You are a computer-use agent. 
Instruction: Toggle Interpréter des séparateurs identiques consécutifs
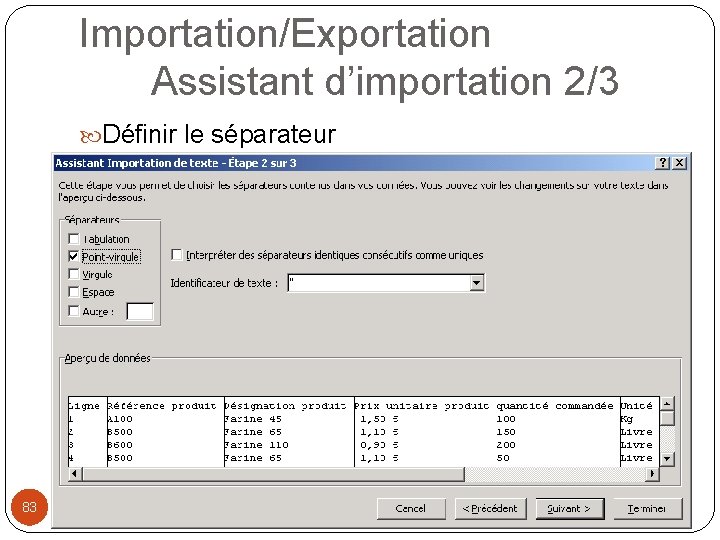click(176, 255)
